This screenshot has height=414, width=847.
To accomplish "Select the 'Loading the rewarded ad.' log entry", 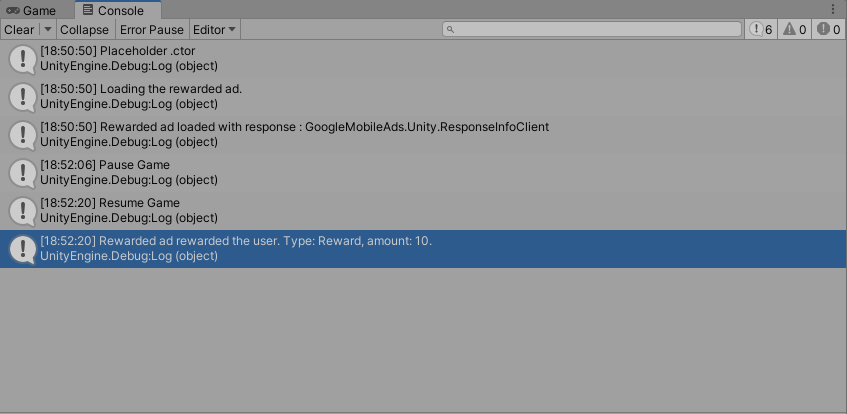I will (424, 97).
